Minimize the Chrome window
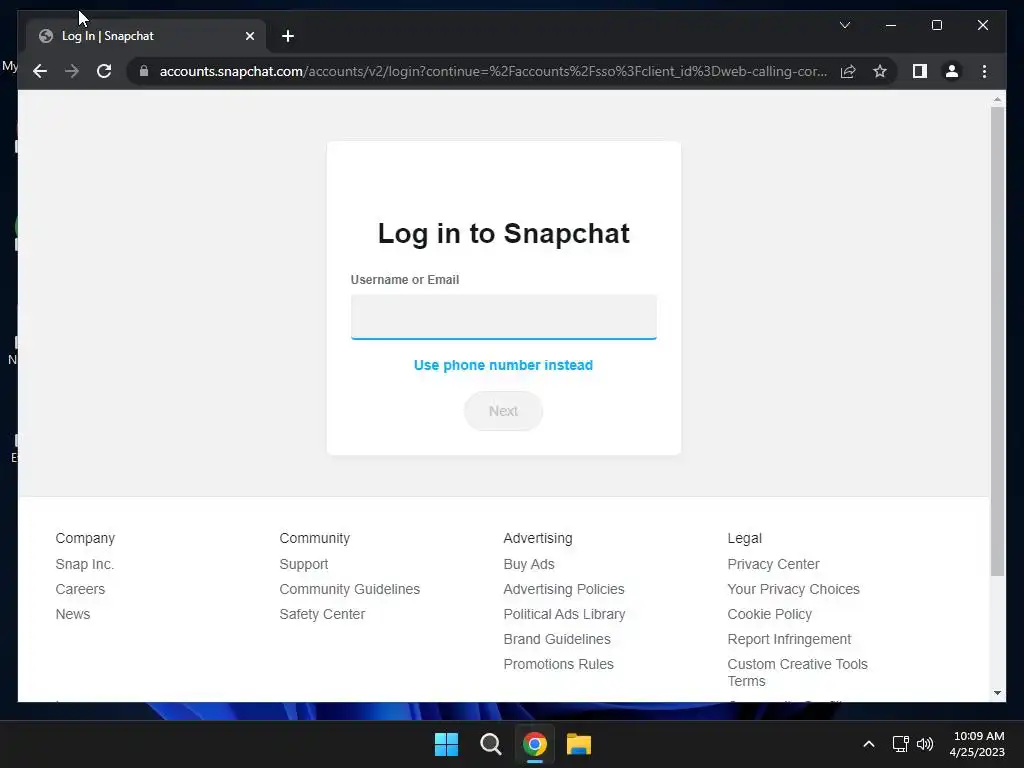The image size is (1024, 768). [x=891, y=25]
